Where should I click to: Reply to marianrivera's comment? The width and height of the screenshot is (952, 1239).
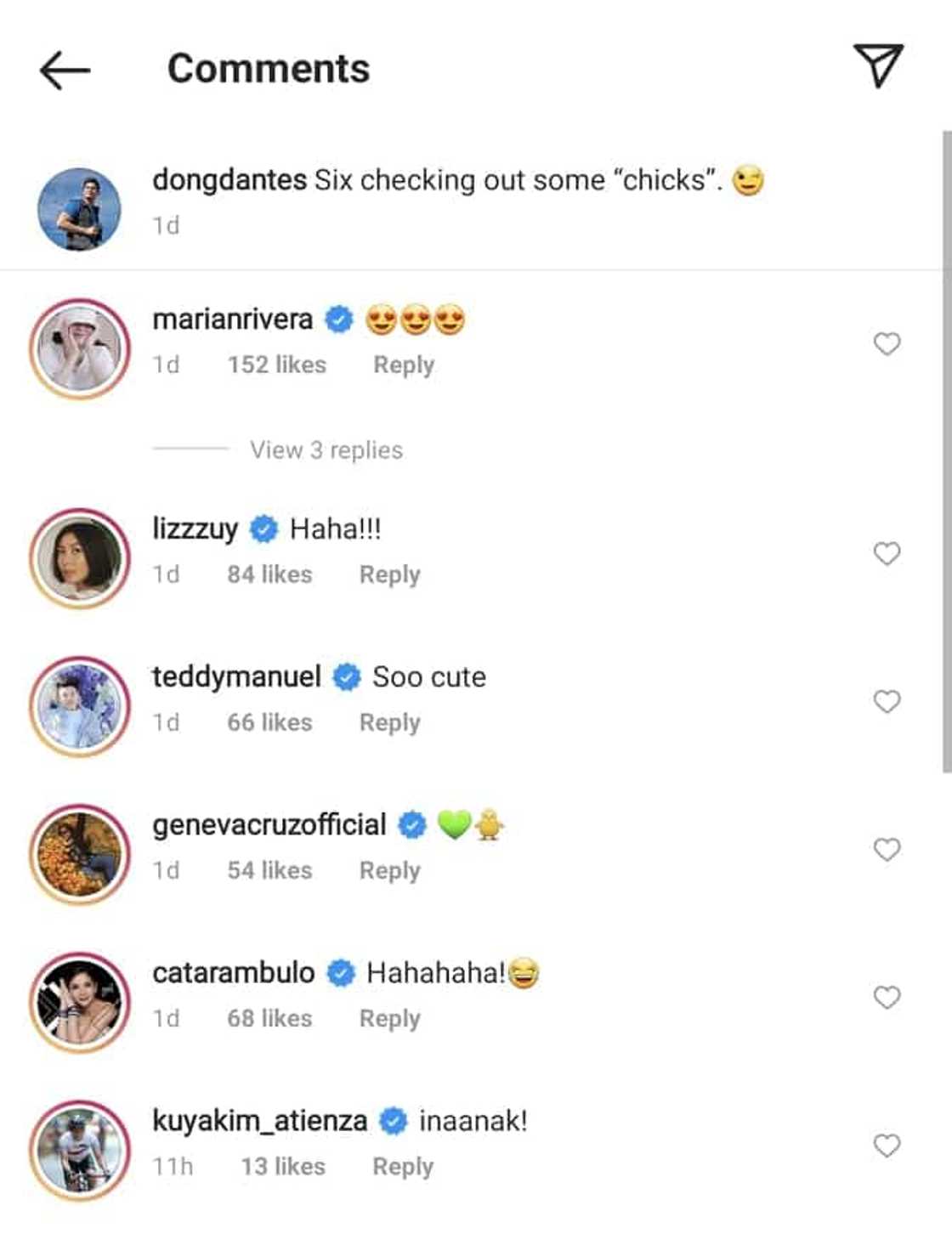(x=404, y=365)
